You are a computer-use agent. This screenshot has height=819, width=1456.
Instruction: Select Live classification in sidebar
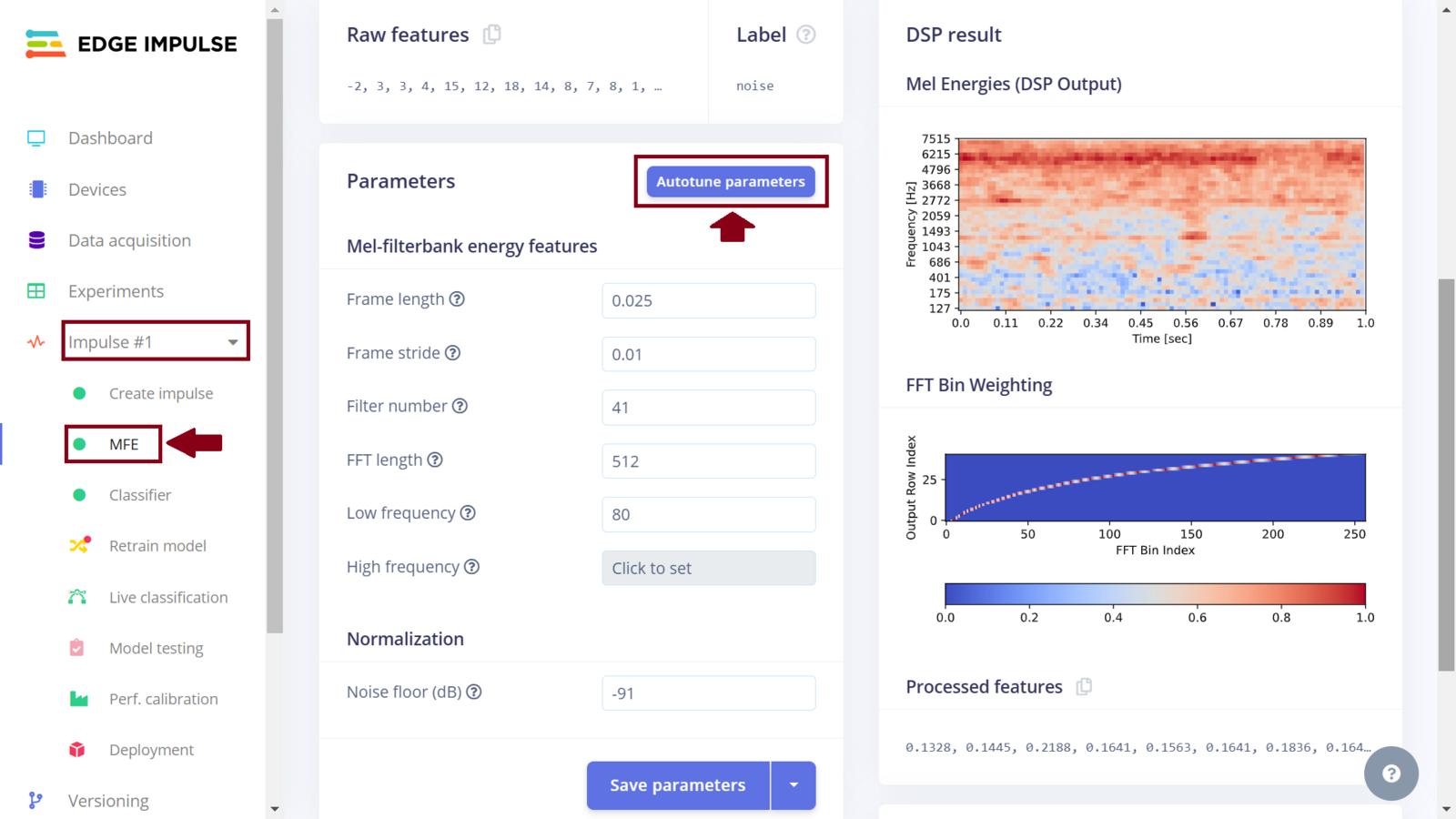point(168,597)
